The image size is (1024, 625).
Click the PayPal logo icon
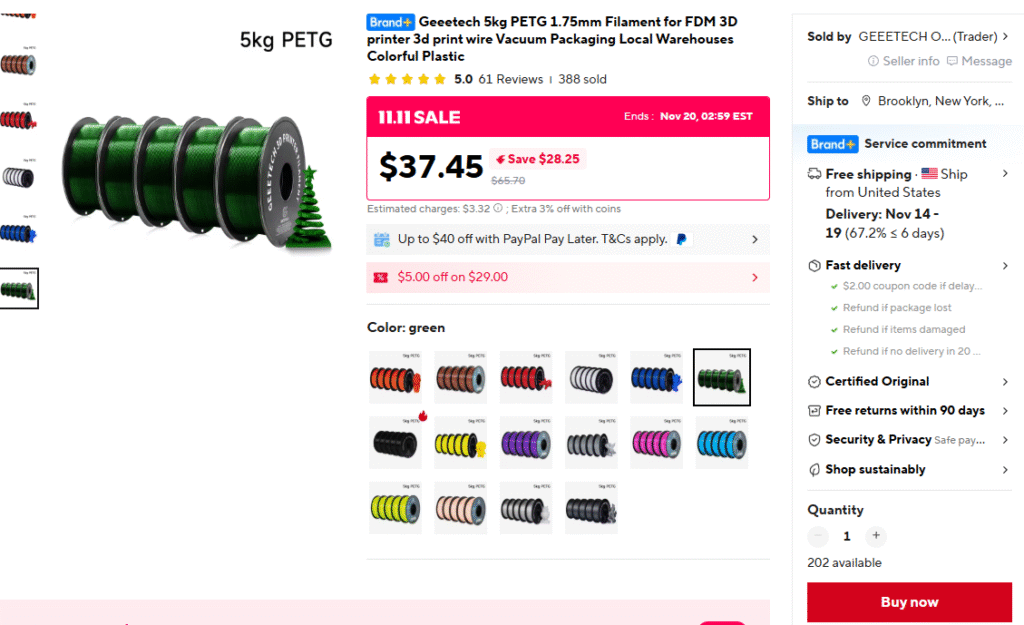coord(683,240)
